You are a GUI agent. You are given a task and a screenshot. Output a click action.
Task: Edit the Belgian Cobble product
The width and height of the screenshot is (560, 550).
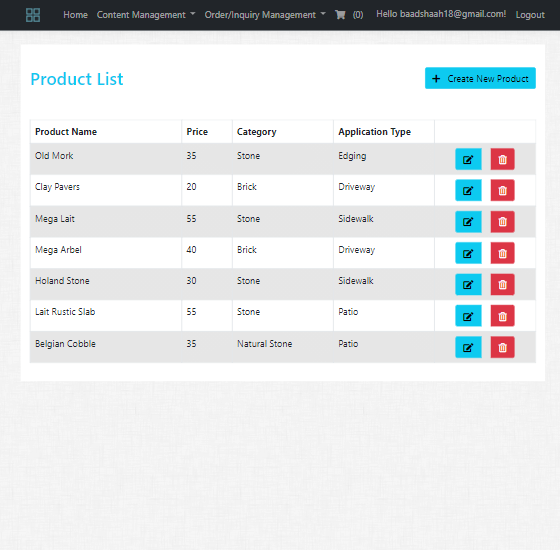tap(468, 347)
